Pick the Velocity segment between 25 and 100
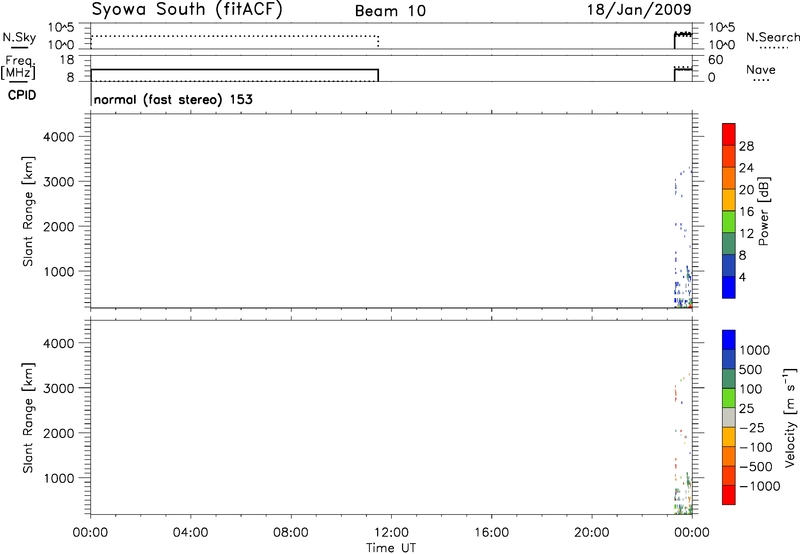Viewport: 800px width, 554px height. click(729, 398)
